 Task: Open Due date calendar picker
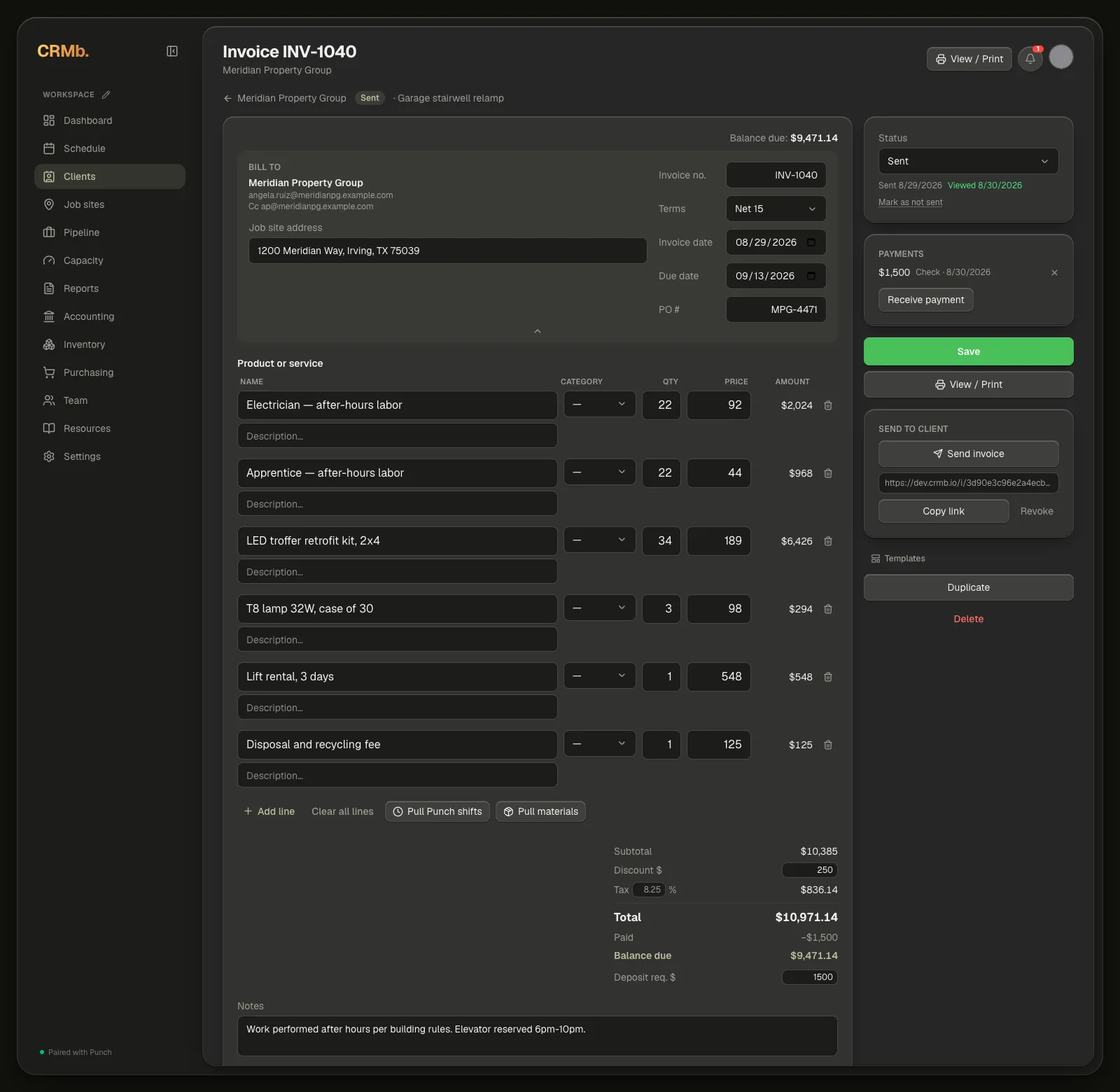pyautogui.click(x=811, y=276)
